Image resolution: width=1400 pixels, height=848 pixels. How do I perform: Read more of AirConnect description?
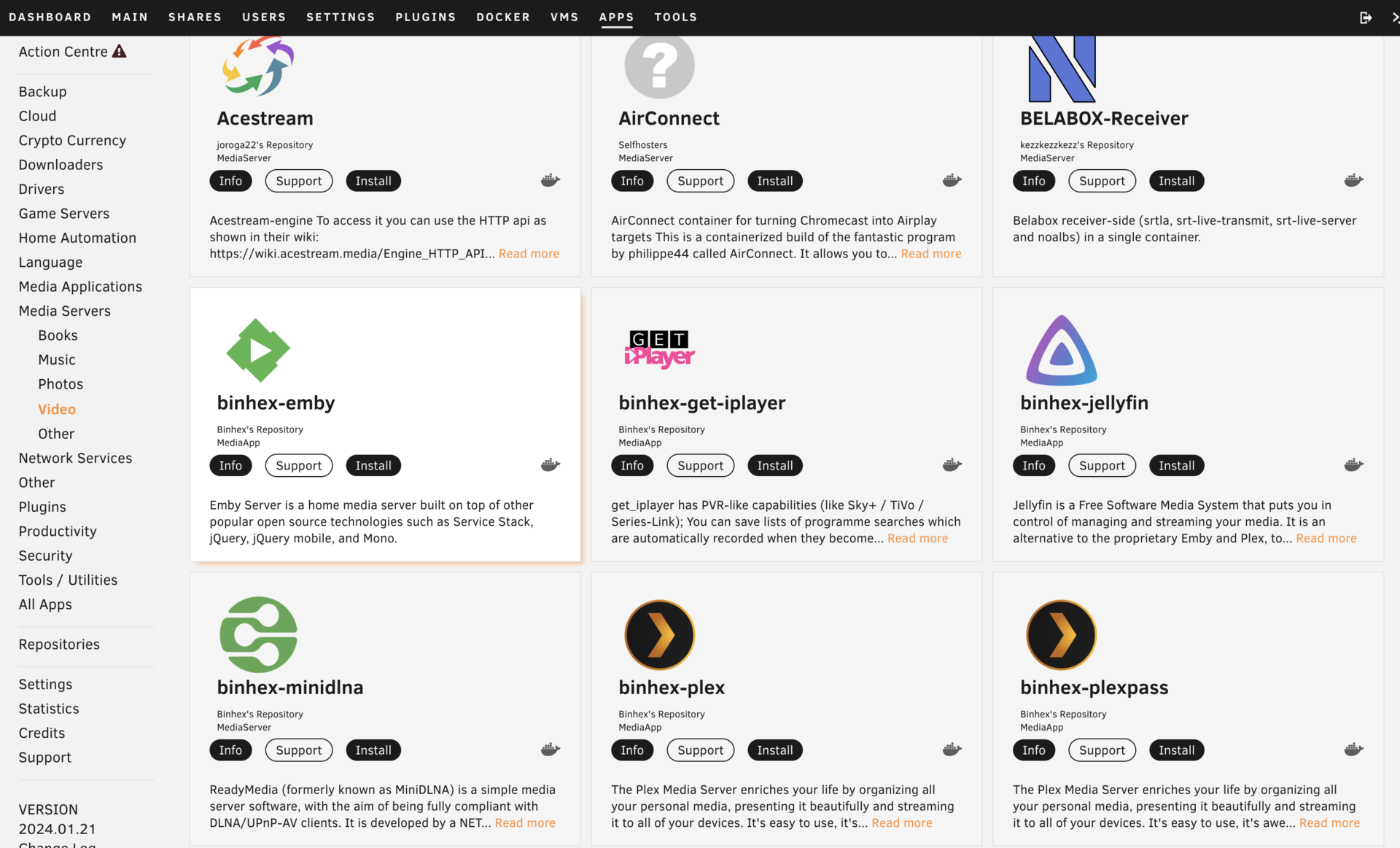pyautogui.click(x=931, y=253)
